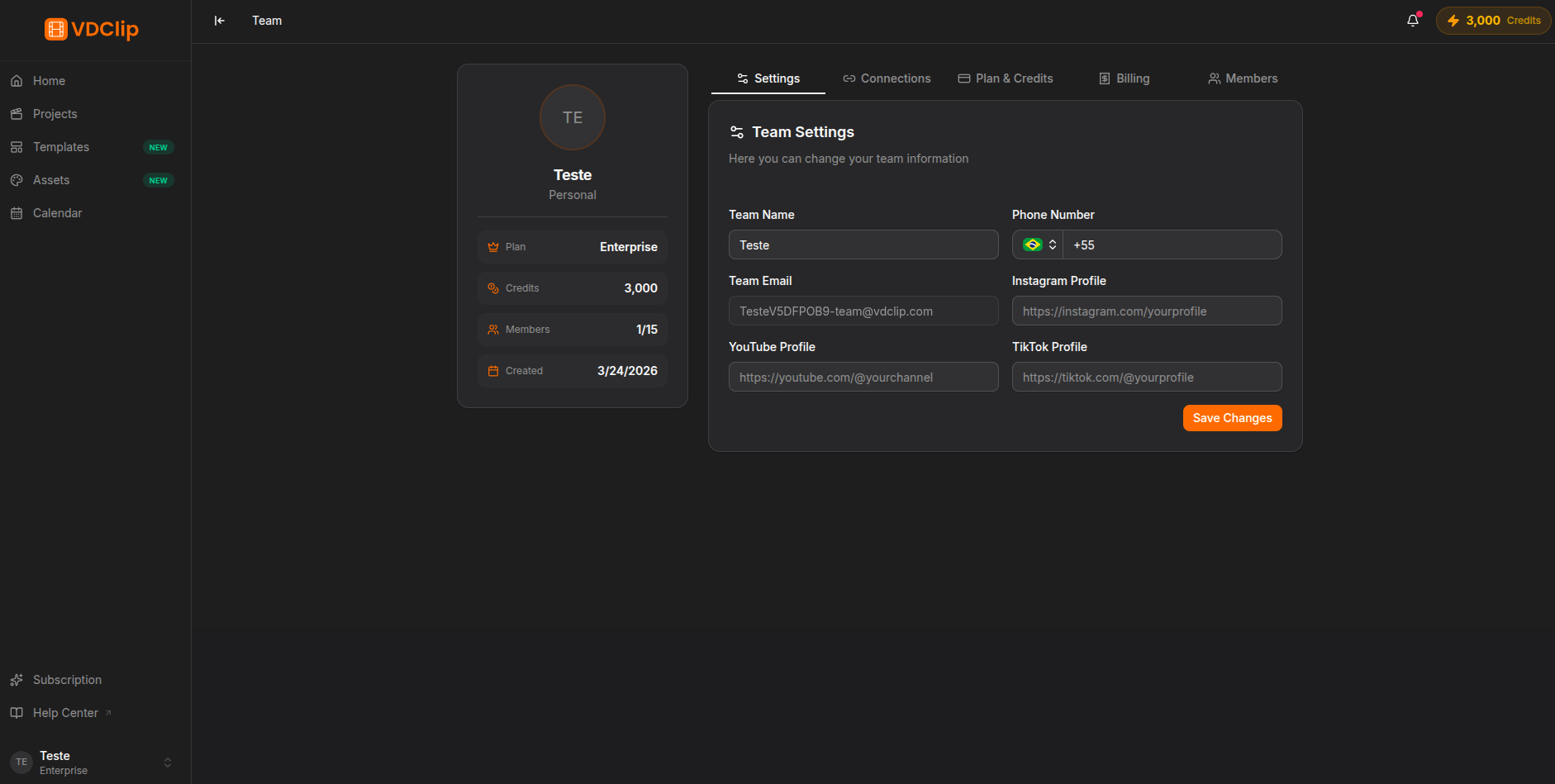Image resolution: width=1555 pixels, height=784 pixels.
Task: Click the VDClip logo
Action: [92, 29]
